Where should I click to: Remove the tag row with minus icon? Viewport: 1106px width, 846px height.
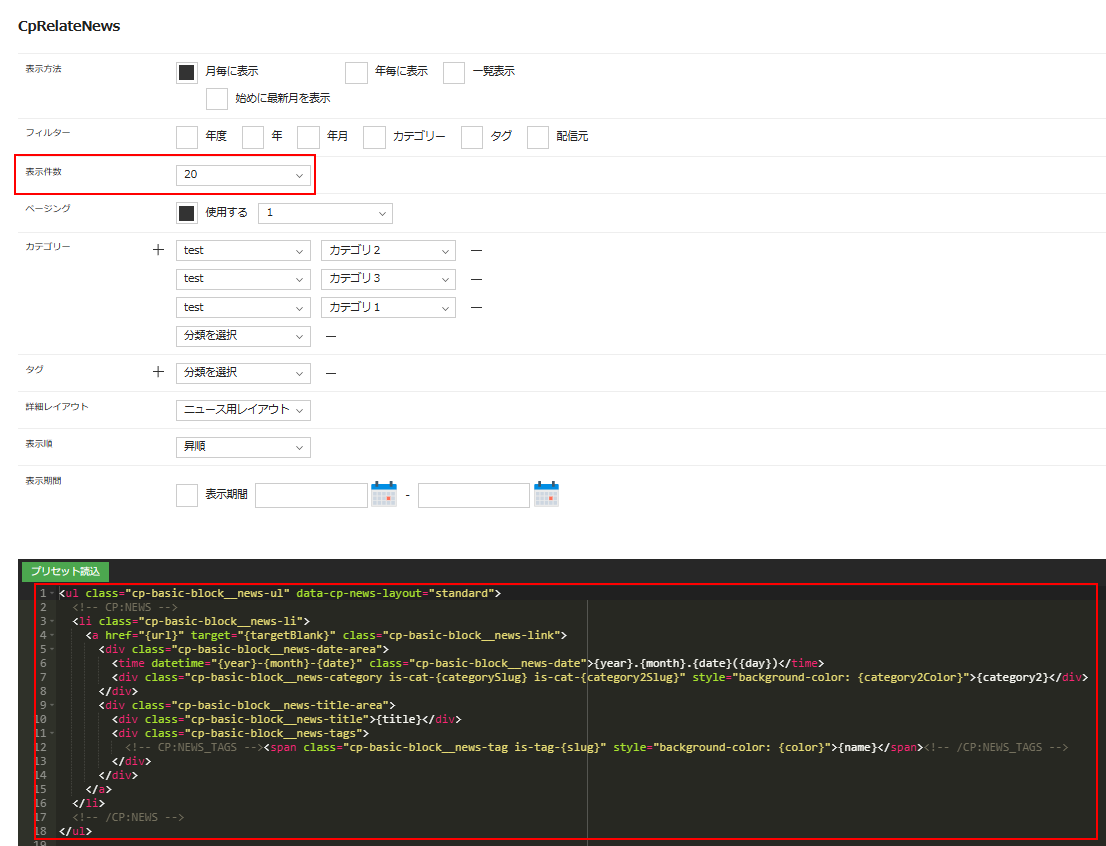click(331, 373)
